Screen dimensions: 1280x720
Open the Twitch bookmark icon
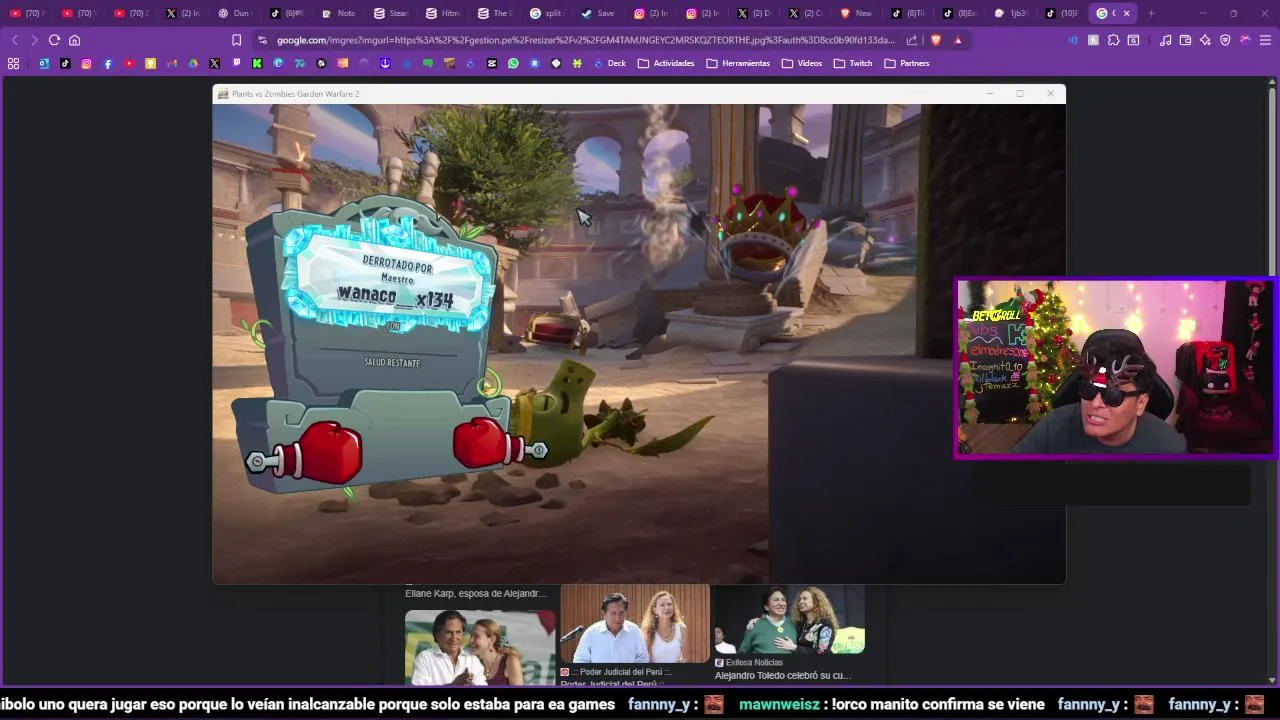(x=236, y=63)
